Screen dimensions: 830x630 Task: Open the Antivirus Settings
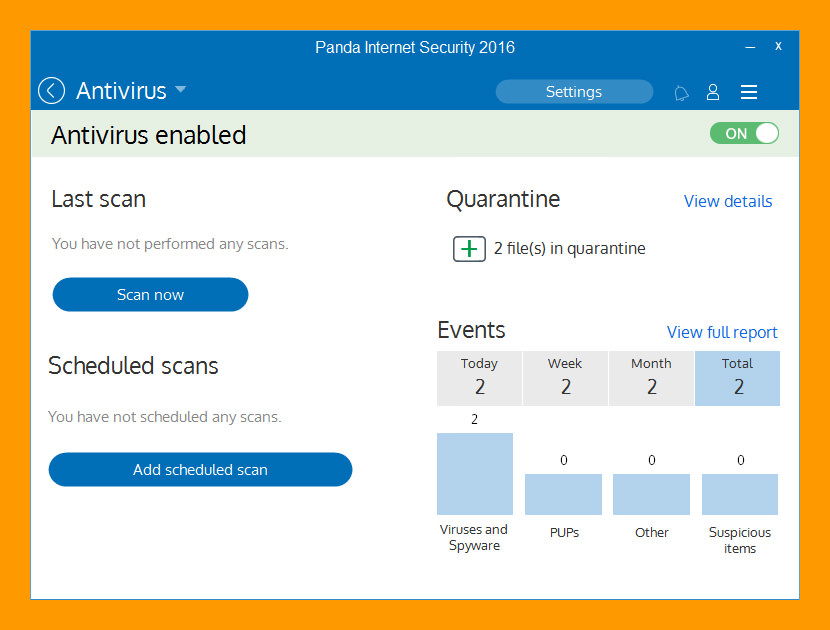click(x=574, y=92)
